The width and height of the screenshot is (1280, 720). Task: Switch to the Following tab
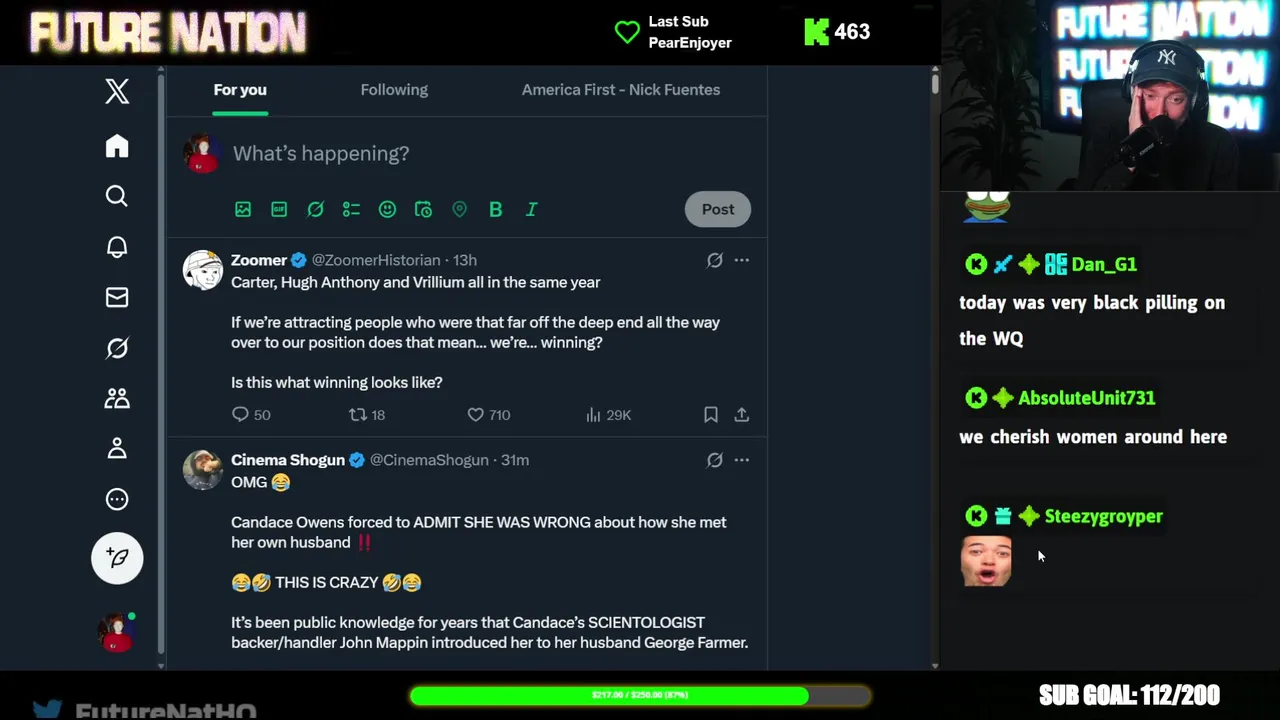tap(394, 89)
